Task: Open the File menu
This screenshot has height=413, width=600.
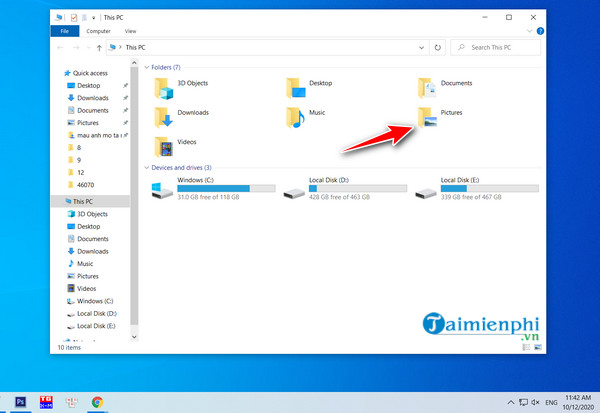Action: click(65, 31)
